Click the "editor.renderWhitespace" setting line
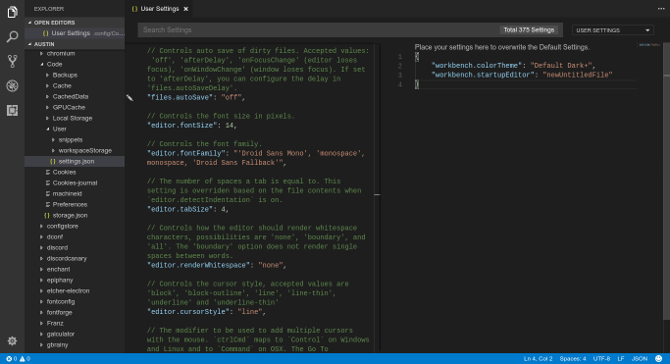The width and height of the screenshot is (670, 364). coord(216,265)
